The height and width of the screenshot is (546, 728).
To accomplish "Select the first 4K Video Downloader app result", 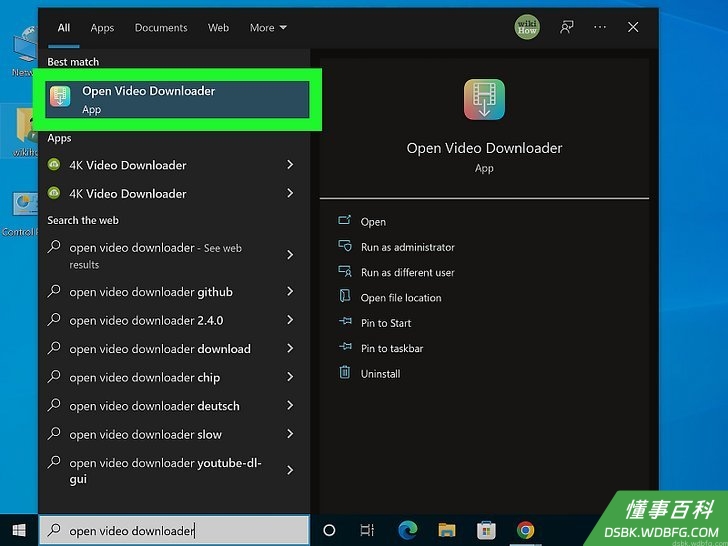I will point(174,165).
